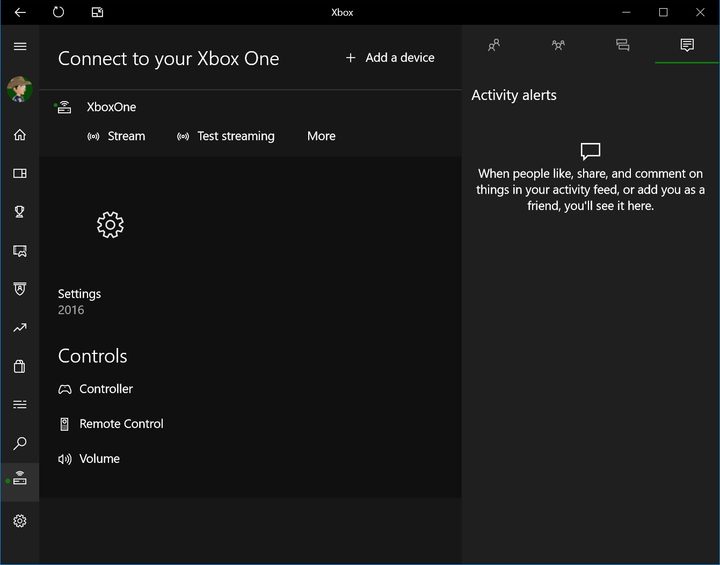
Task: Open Volume under Controls
Action: (x=89, y=459)
